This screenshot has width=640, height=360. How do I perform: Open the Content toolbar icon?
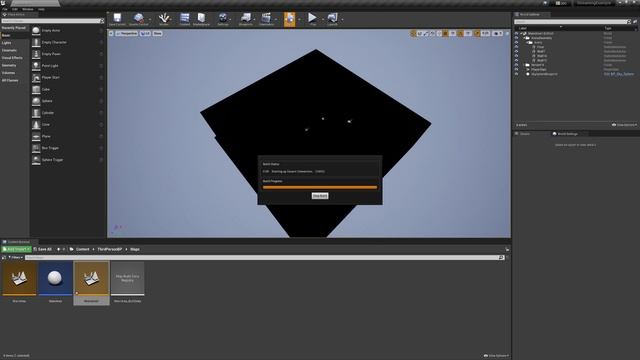click(184, 18)
